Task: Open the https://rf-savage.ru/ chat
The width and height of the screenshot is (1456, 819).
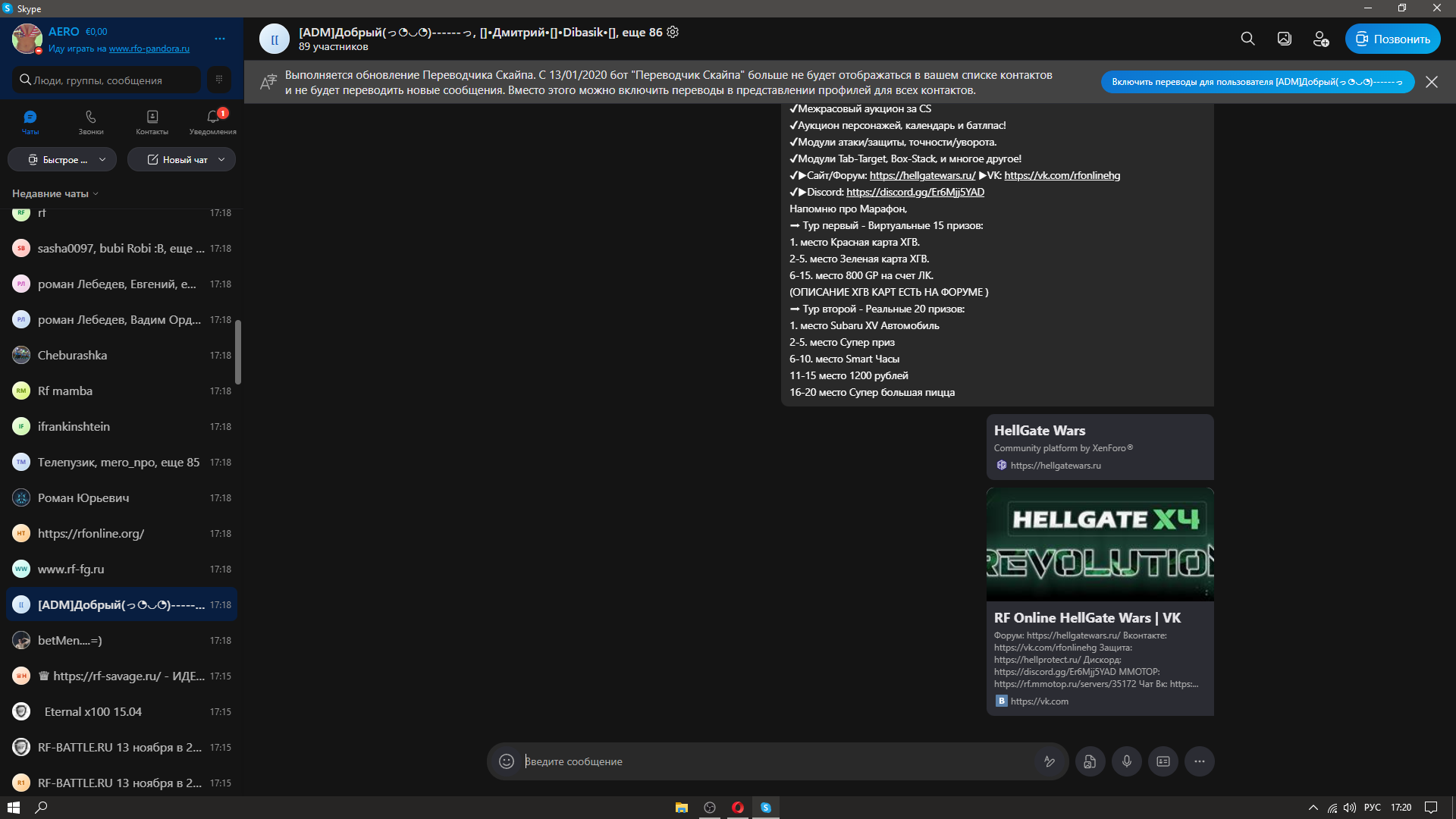Action: pyautogui.click(x=121, y=676)
